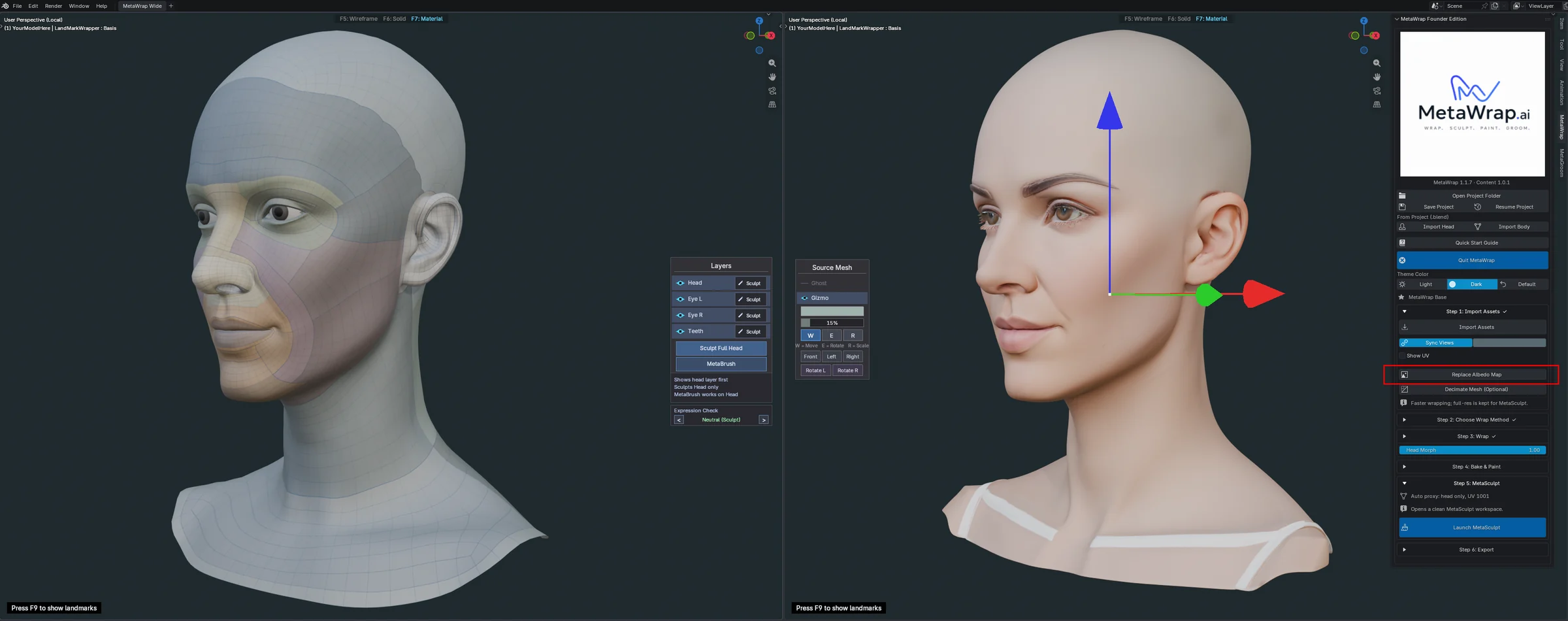1568x621 pixels.
Task: Expand Step 2: Choose Wrap Method
Action: pyautogui.click(x=1405, y=420)
